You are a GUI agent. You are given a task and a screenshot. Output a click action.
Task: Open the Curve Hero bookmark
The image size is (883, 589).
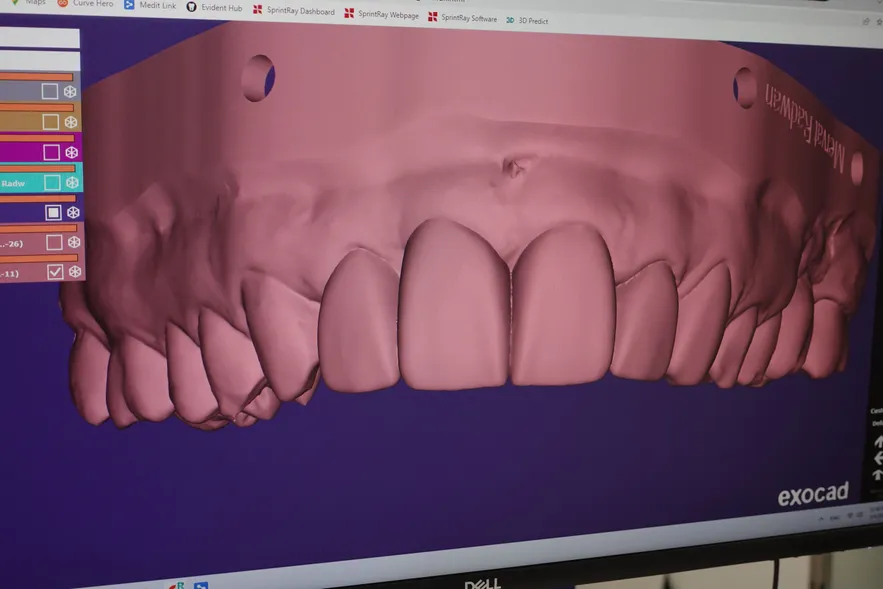[x=86, y=3]
